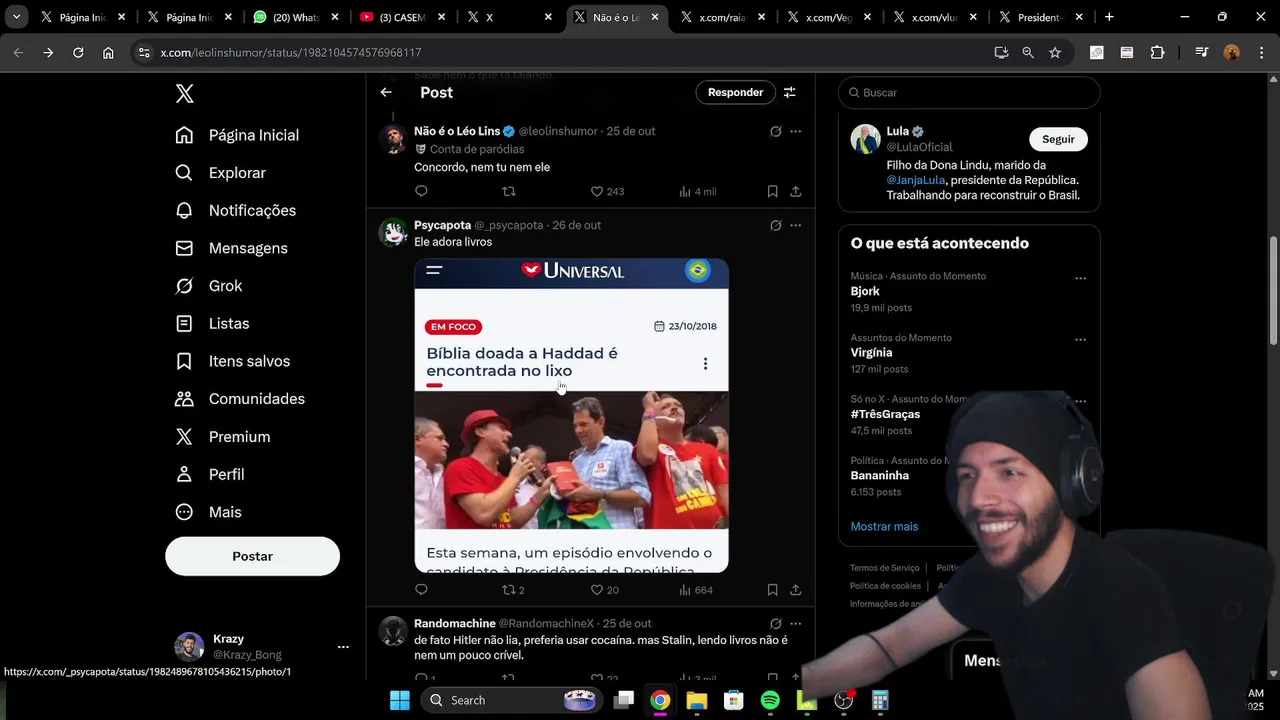The height and width of the screenshot is (720, 1280).
Task: Switch to Presidente browser tab
Action: point(1040,17)
